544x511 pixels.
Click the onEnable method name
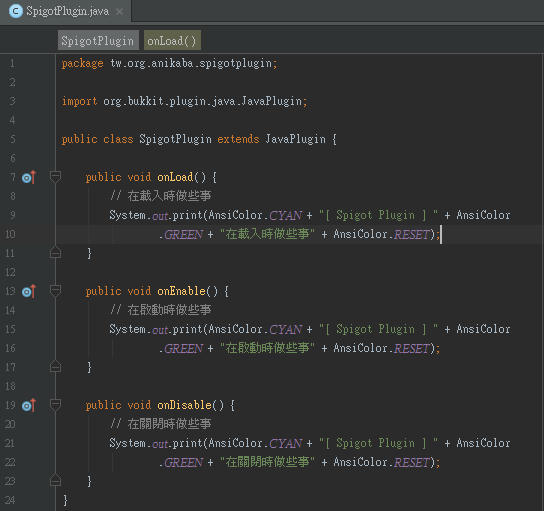(x=181, y=291)
